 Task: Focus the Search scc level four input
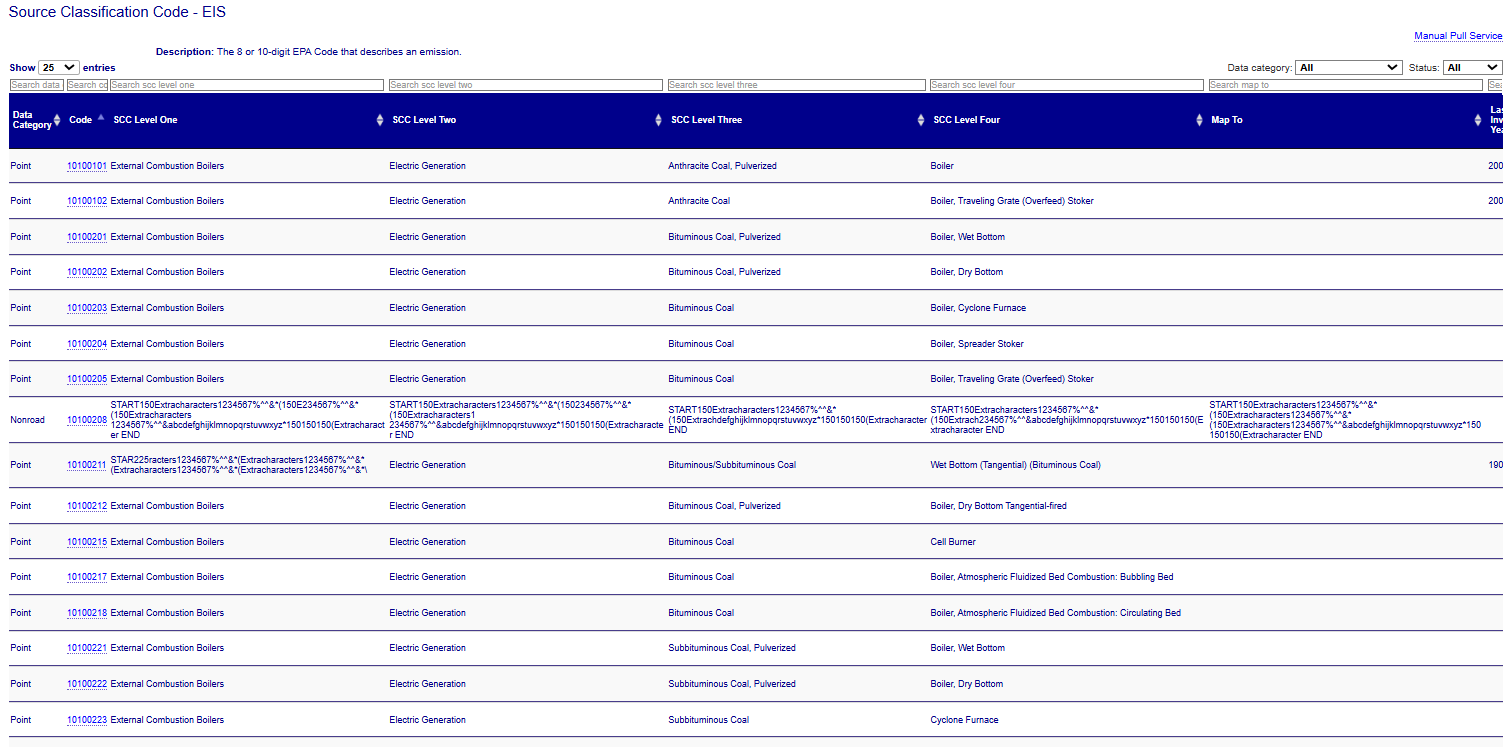[1065, 85]
